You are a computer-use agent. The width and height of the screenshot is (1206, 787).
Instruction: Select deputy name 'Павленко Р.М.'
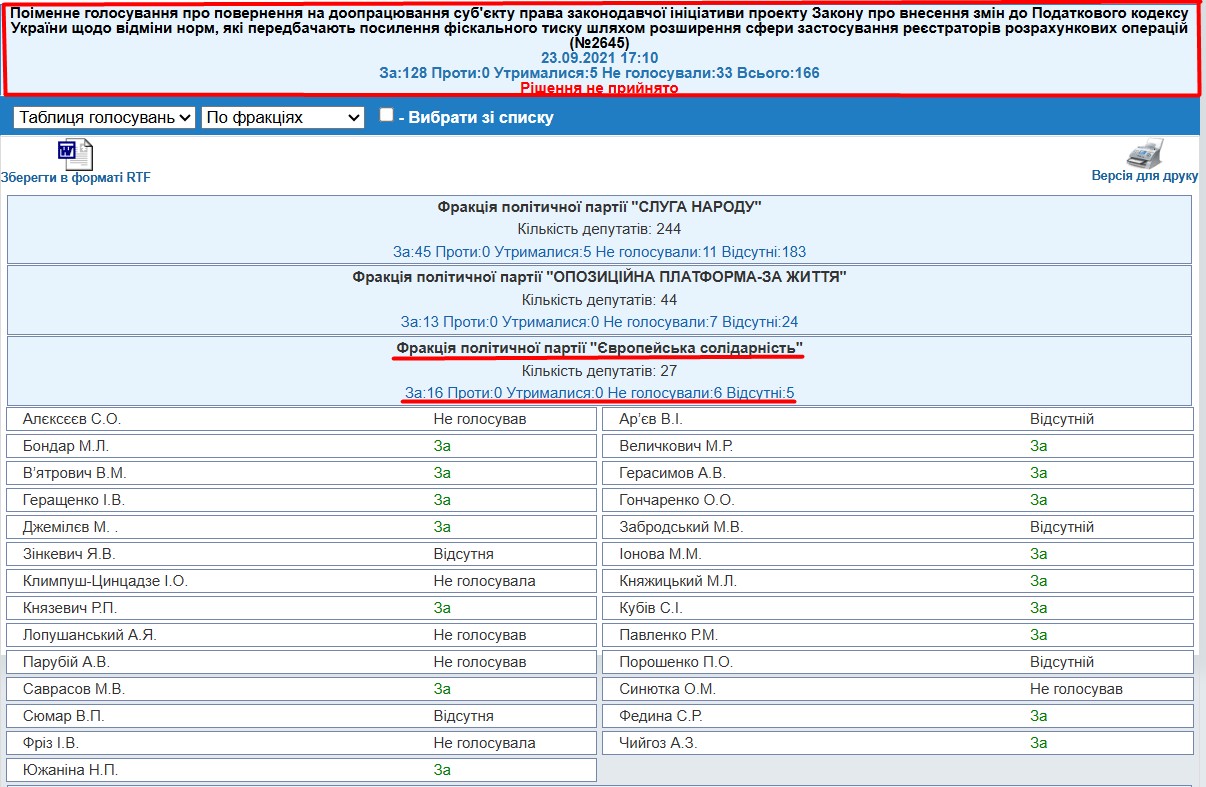coord(668,635)
